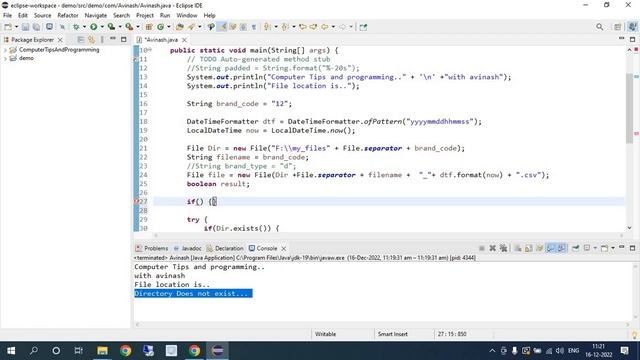640x360 pixels.
Task: Open dropdown arrow beside Debug icon
Action: click(84, 27)
